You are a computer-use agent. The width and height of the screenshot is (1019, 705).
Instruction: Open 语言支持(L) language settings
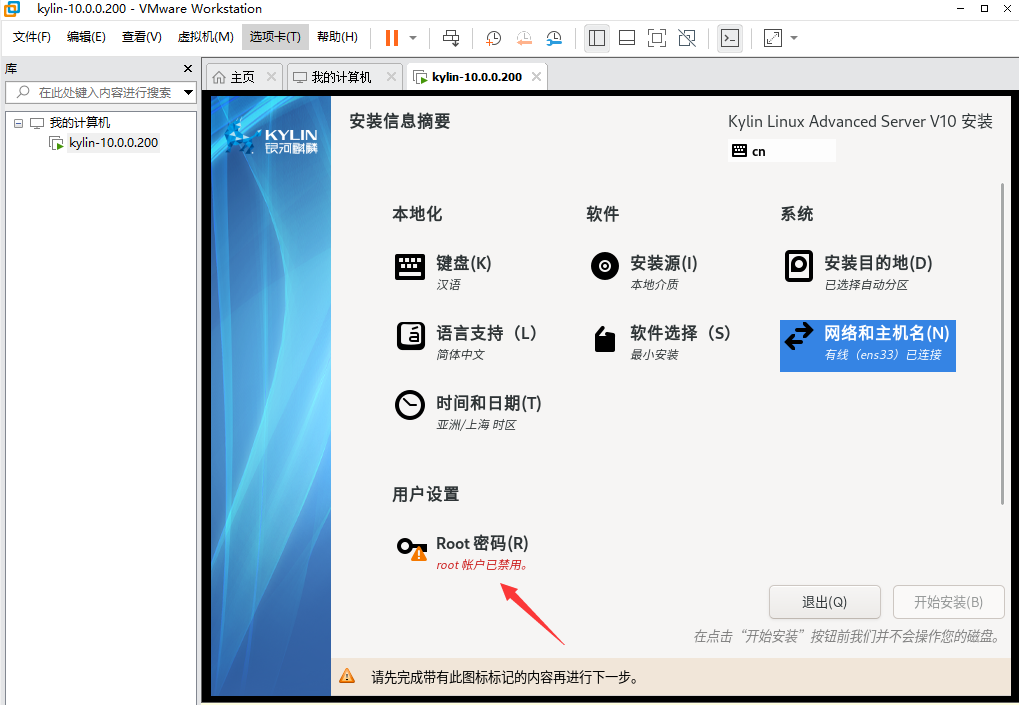point(467,342)
